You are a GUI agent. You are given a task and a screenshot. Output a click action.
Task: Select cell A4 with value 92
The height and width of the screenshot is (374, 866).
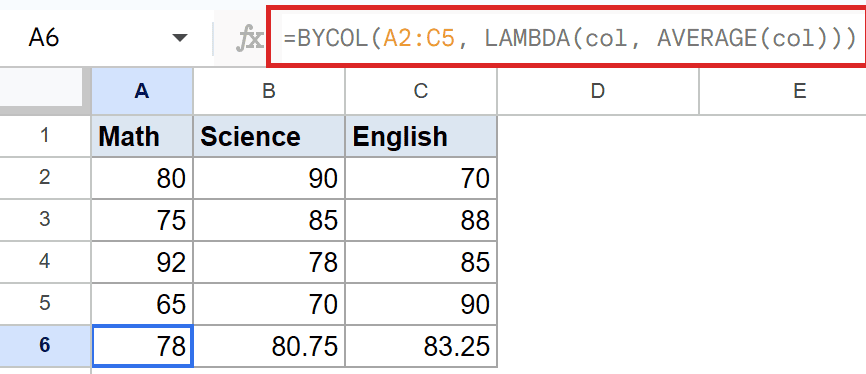[x=142, y=262]
